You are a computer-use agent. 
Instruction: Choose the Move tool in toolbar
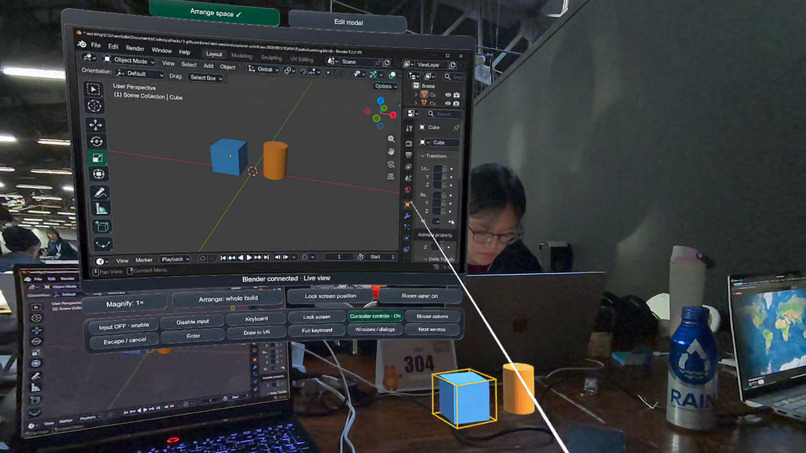tap(96, 124)
